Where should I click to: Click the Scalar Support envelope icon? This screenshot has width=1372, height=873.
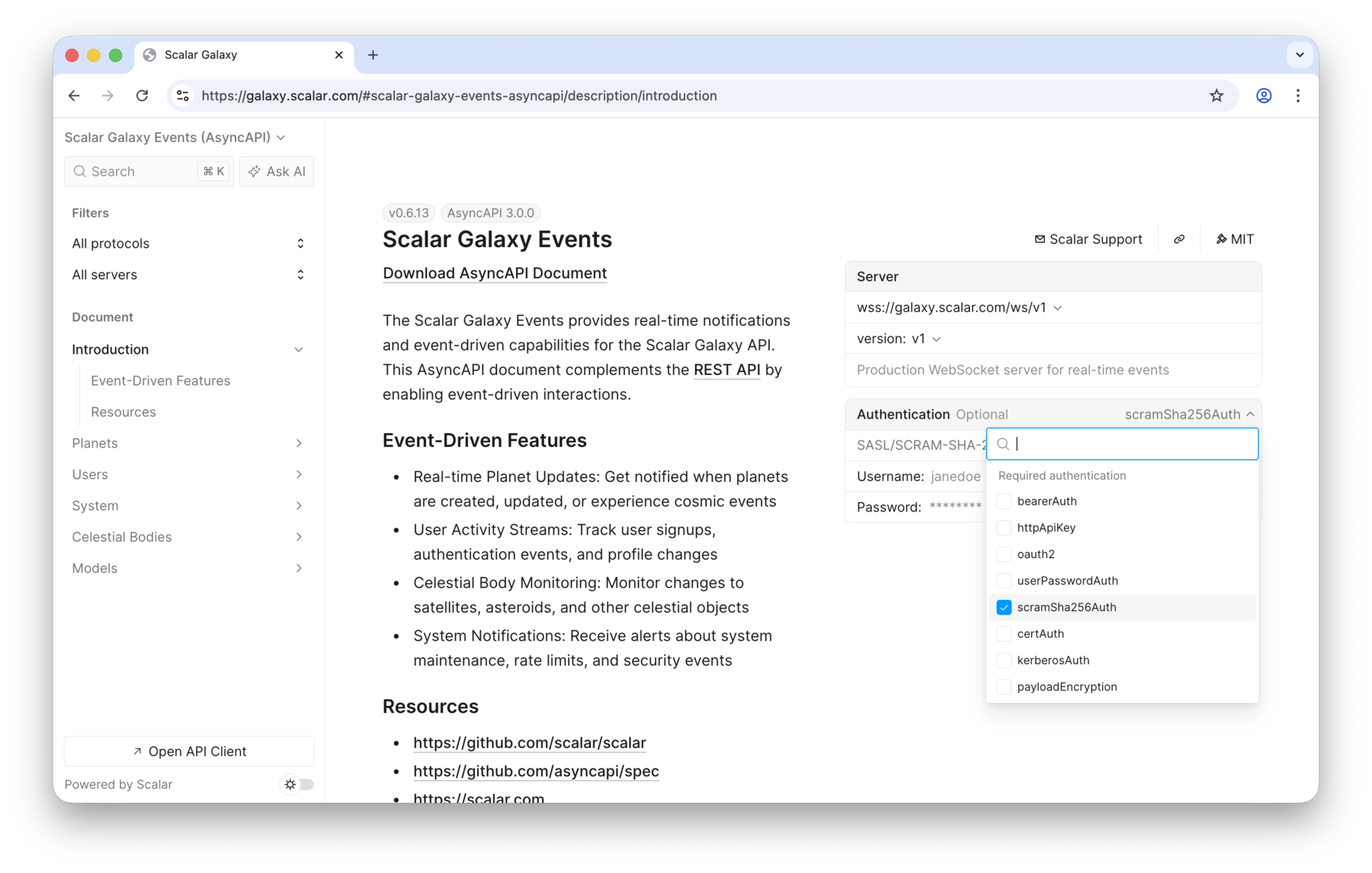(1040, 239)
